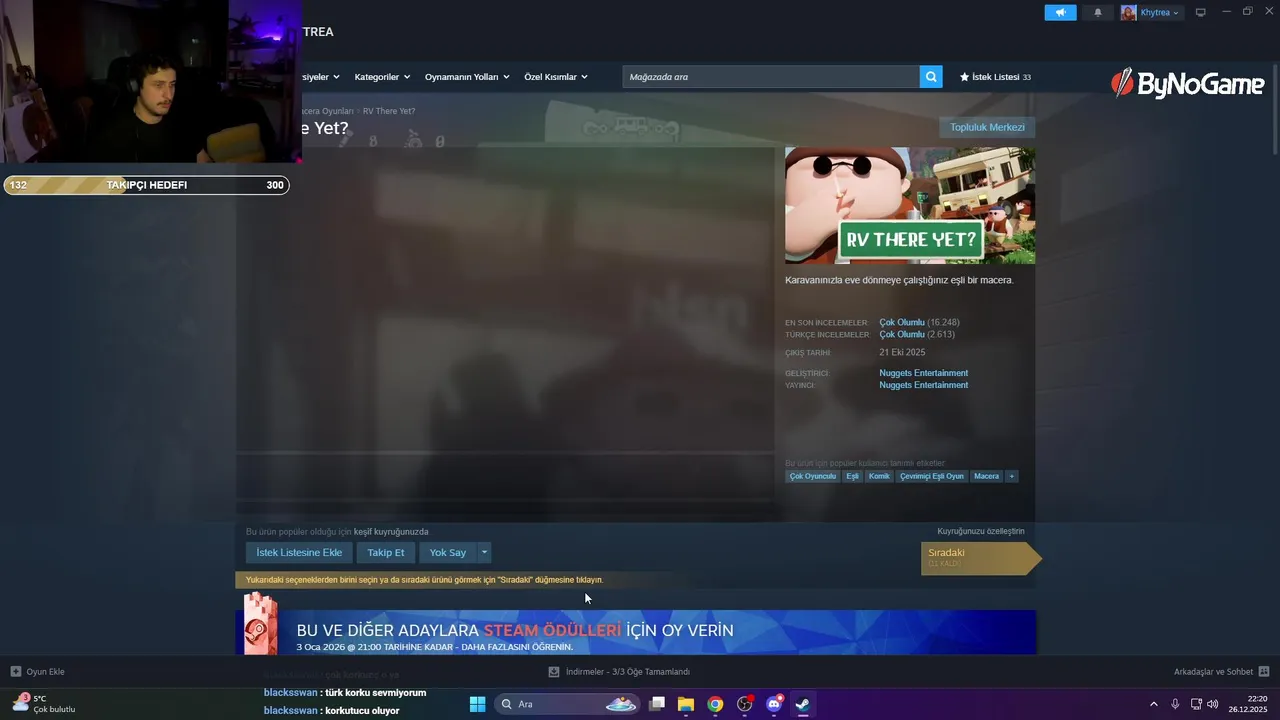The image size is (1280, 720).
Task: Open Task View in taskbar
Action: click(657, 704)
